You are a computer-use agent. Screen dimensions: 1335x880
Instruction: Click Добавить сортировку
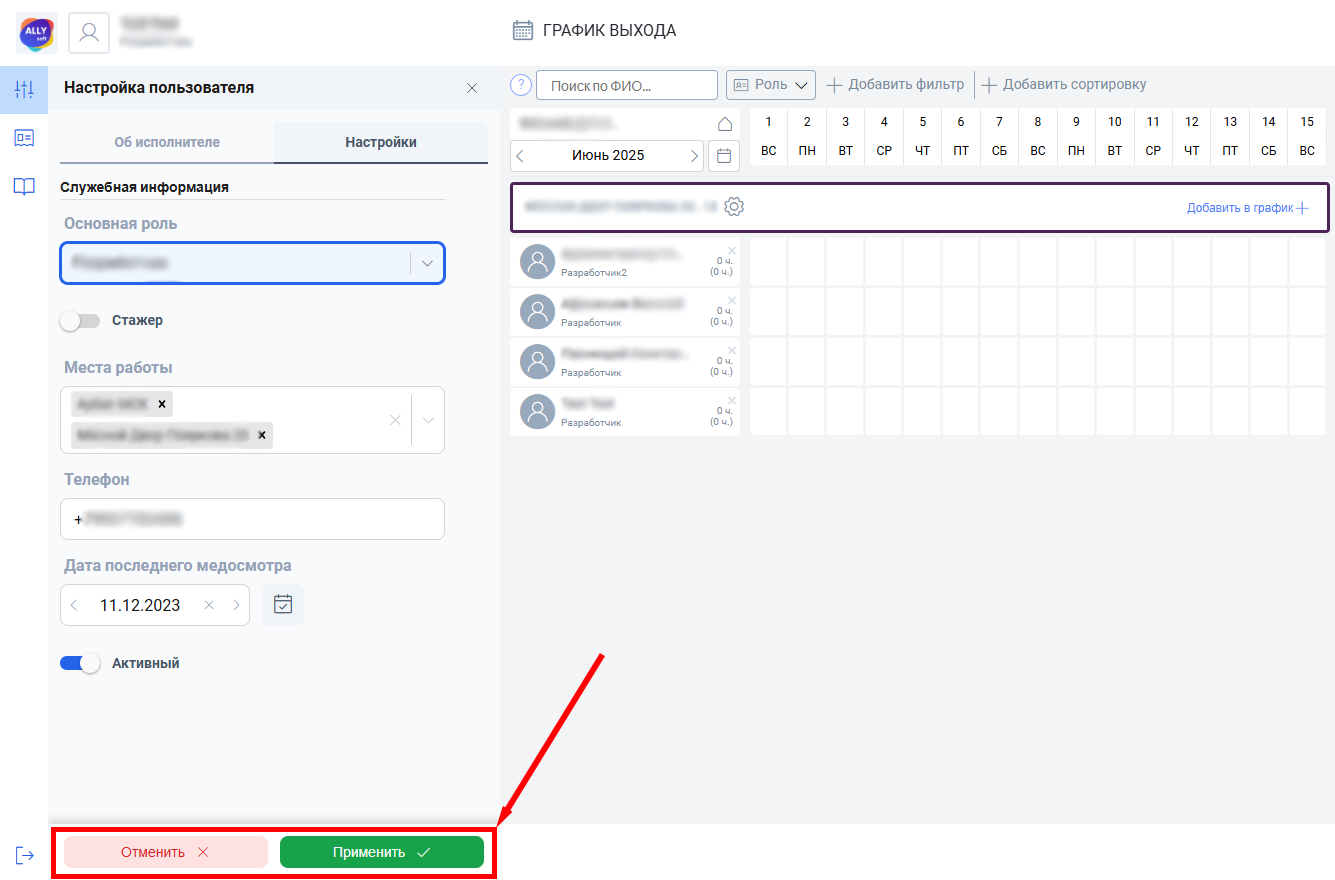point(1064,85)
